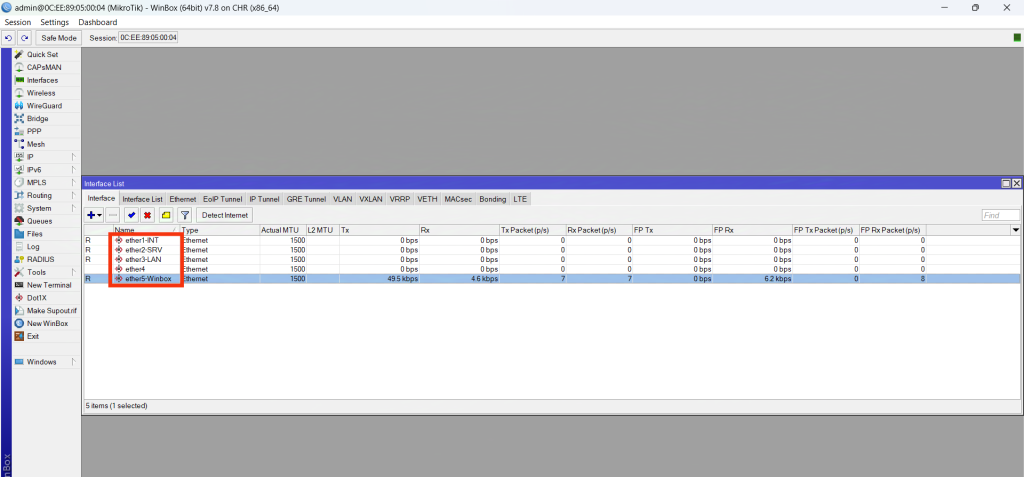Expand the Tools submenu in the sidebar
Viewport: 1024px width, 477px height.
tap(36, 272)
